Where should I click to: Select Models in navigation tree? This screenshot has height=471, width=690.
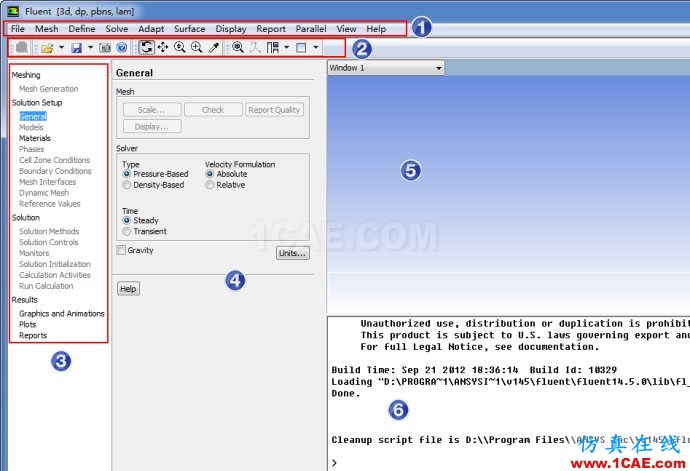[31, 127]
